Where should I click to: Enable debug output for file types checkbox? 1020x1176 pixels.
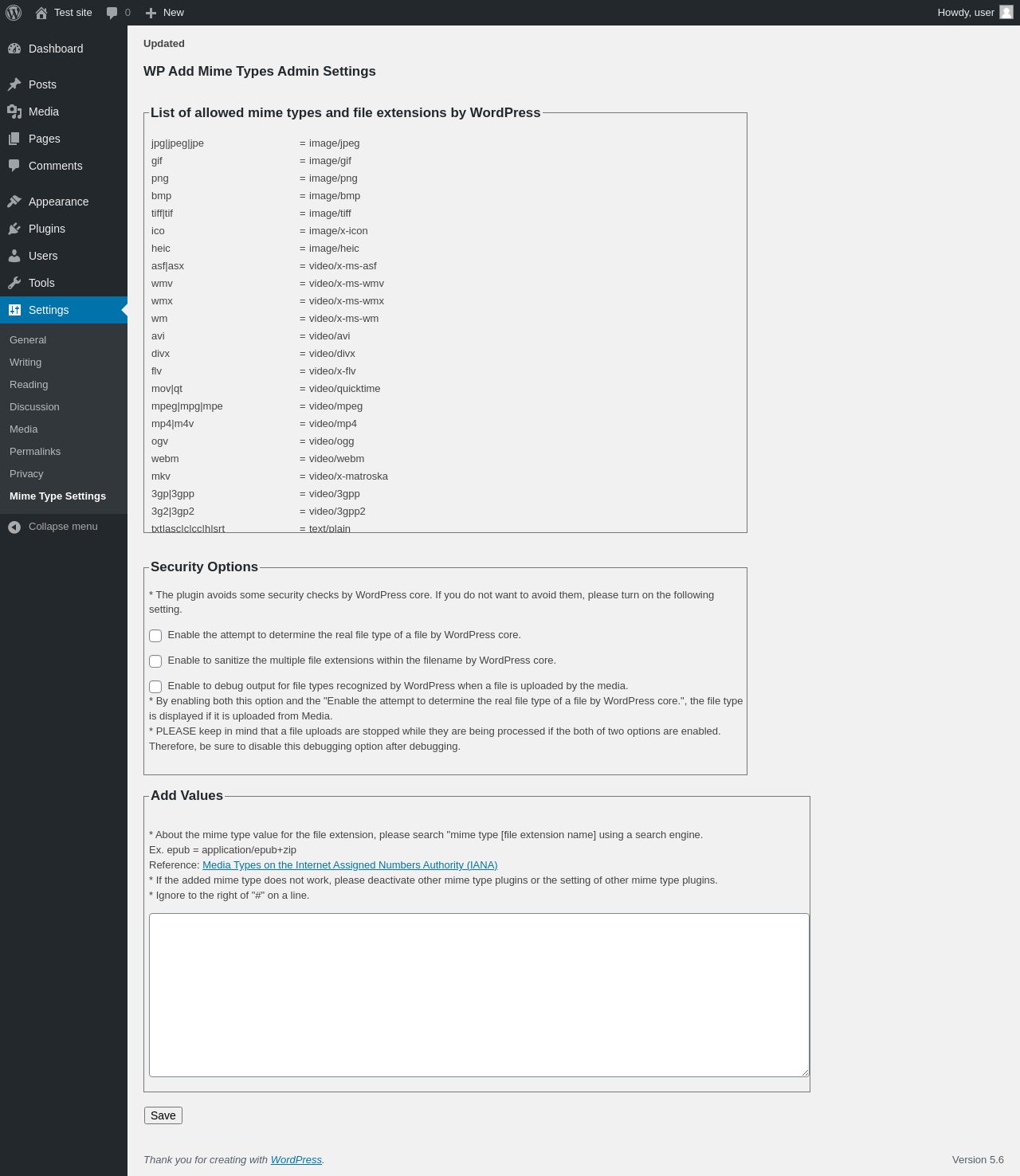tap(155, 687)
